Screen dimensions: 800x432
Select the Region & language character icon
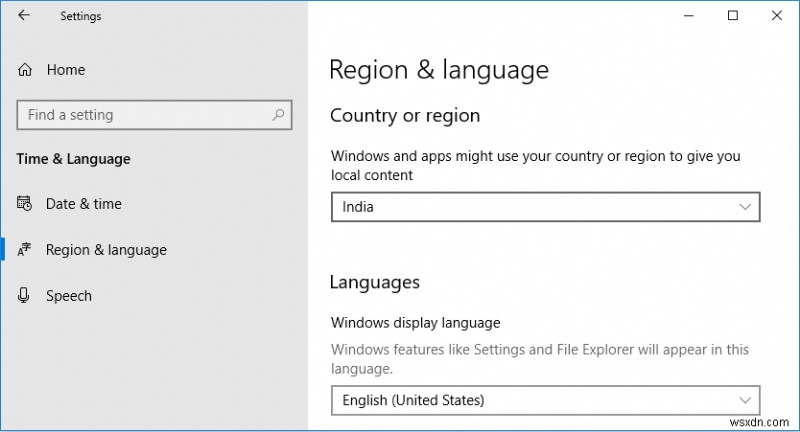[24, 249]
